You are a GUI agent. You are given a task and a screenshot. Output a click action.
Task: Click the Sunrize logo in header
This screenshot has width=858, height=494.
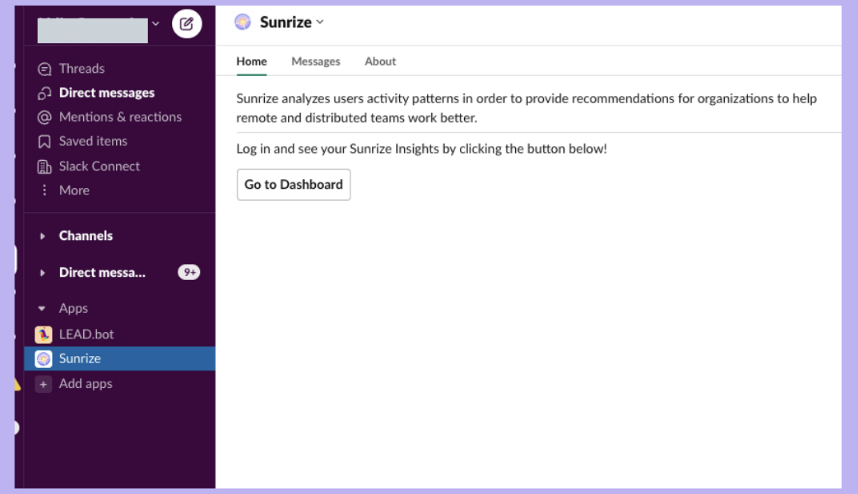[x=242, y=22]
